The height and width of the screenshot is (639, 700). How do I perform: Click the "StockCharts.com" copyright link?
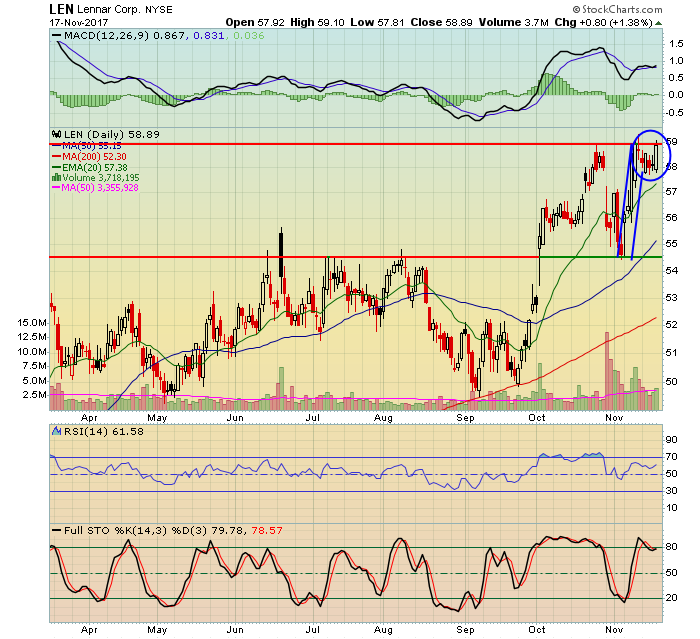pyautogui.click(x=617, y=9)
